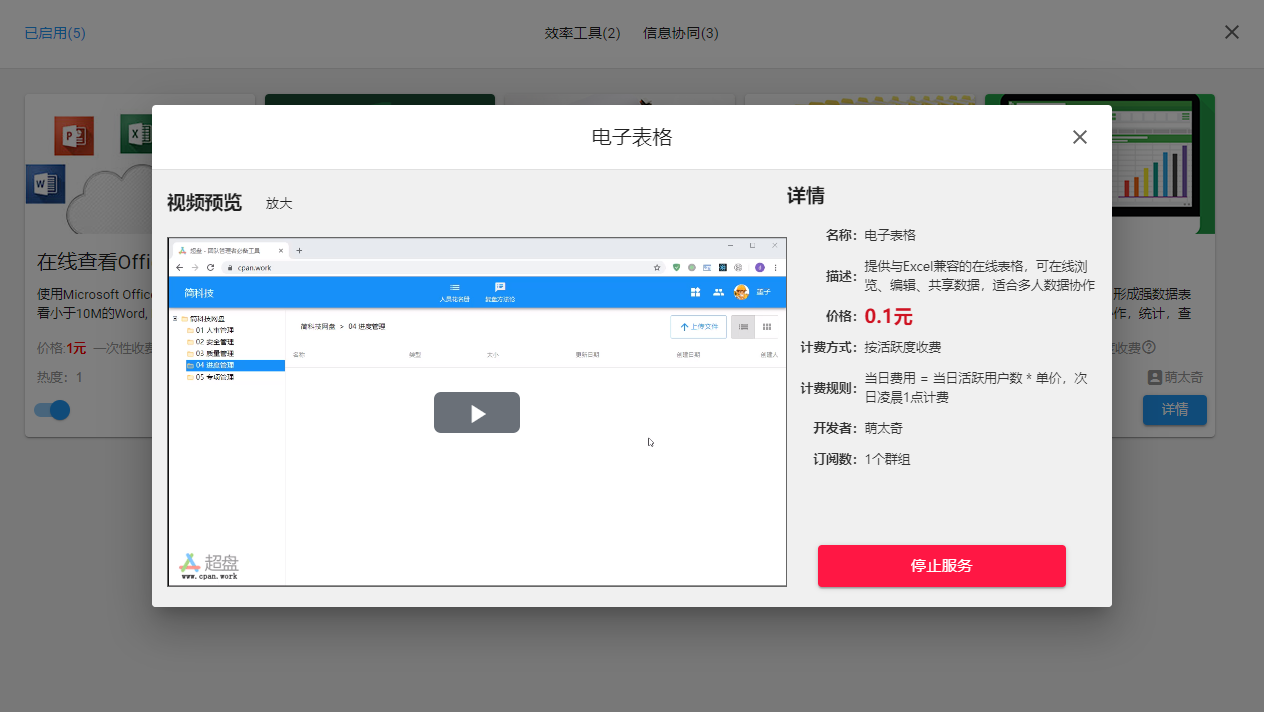Click 上传文件 button inside the video preview
1264x712 pixels.
(x=698, y=326)
